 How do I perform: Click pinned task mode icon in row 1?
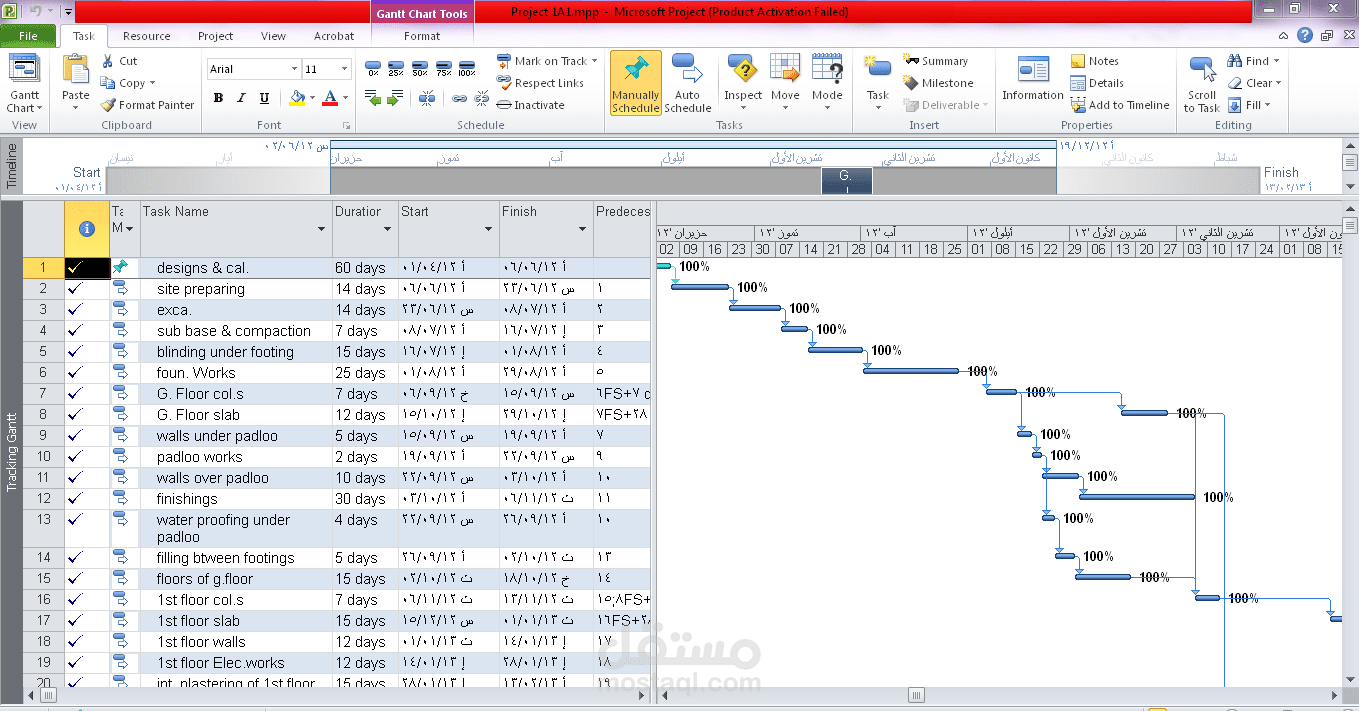click(x=120, y=267)
